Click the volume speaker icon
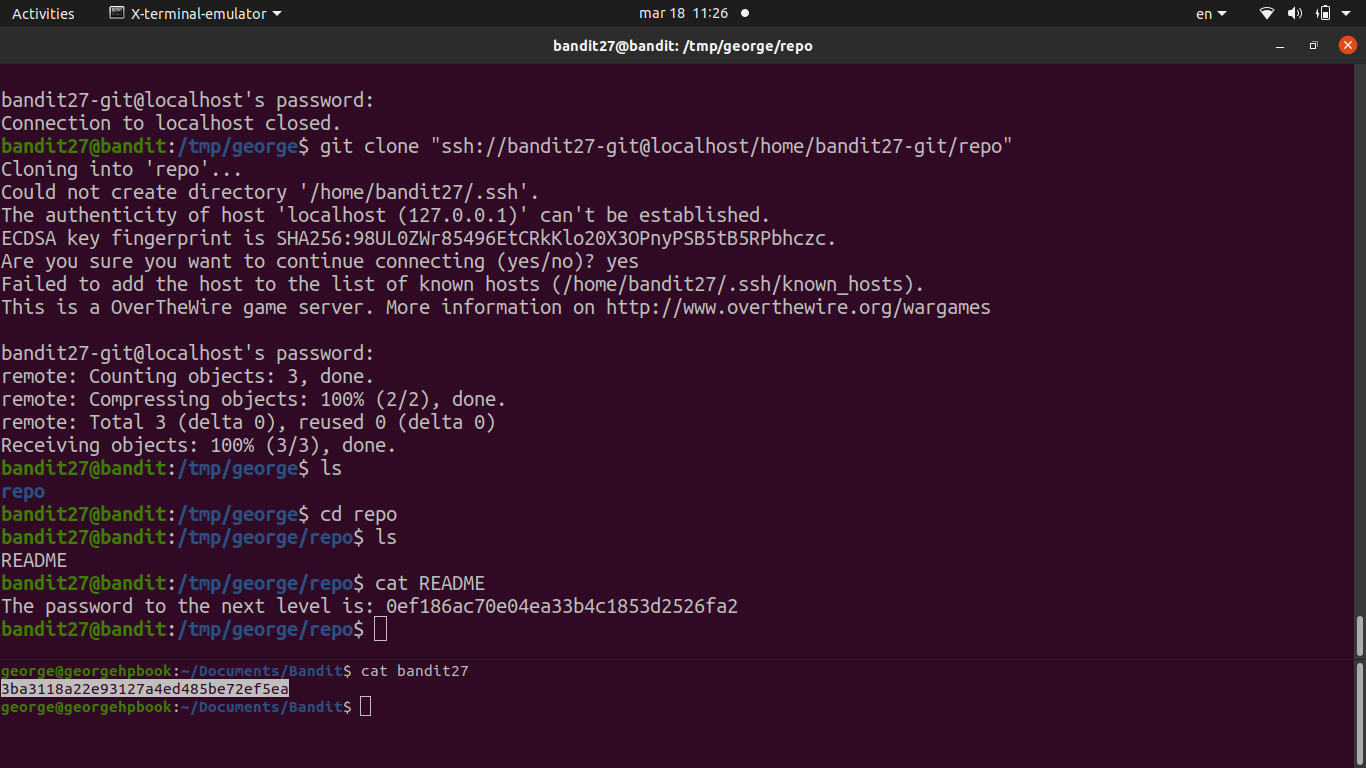This screenshot has width=1366, height=768. point(1295,14)
